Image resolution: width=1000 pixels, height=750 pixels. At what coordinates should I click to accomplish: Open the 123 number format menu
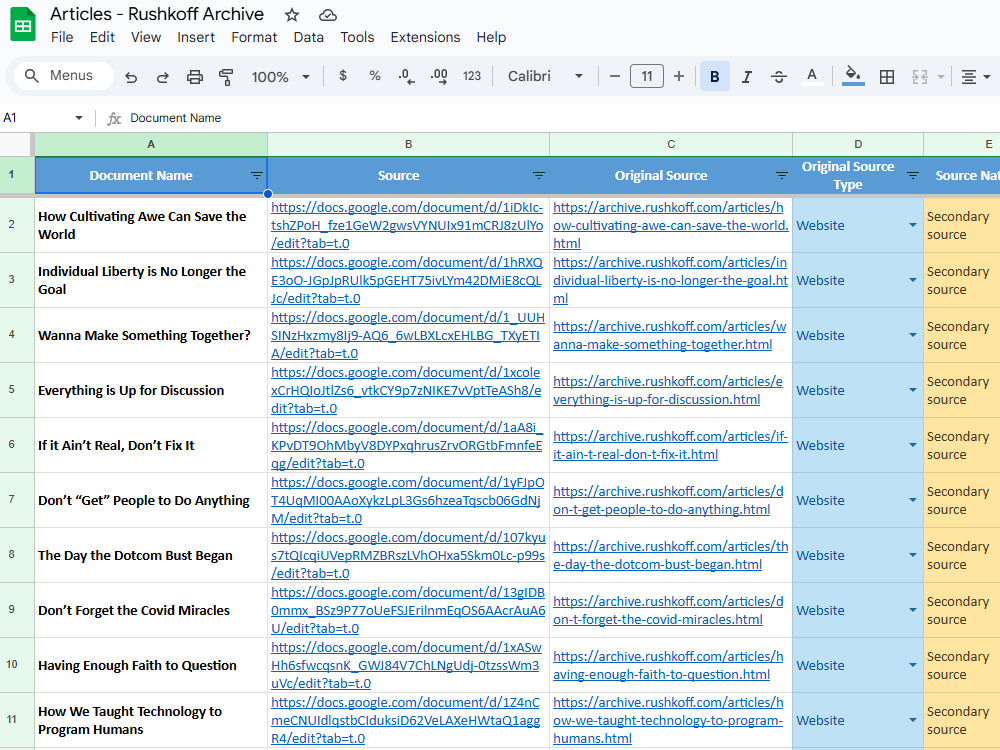[x=472, y=76]
